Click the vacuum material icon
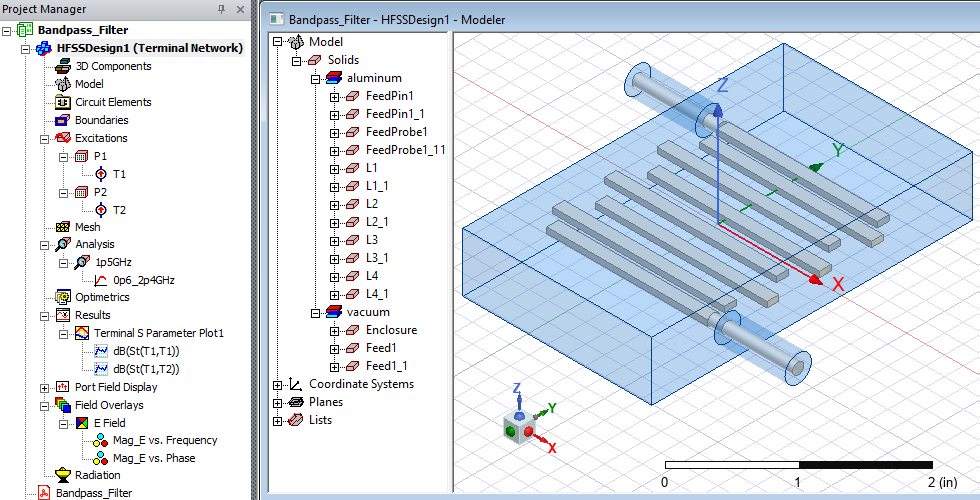 334,312
